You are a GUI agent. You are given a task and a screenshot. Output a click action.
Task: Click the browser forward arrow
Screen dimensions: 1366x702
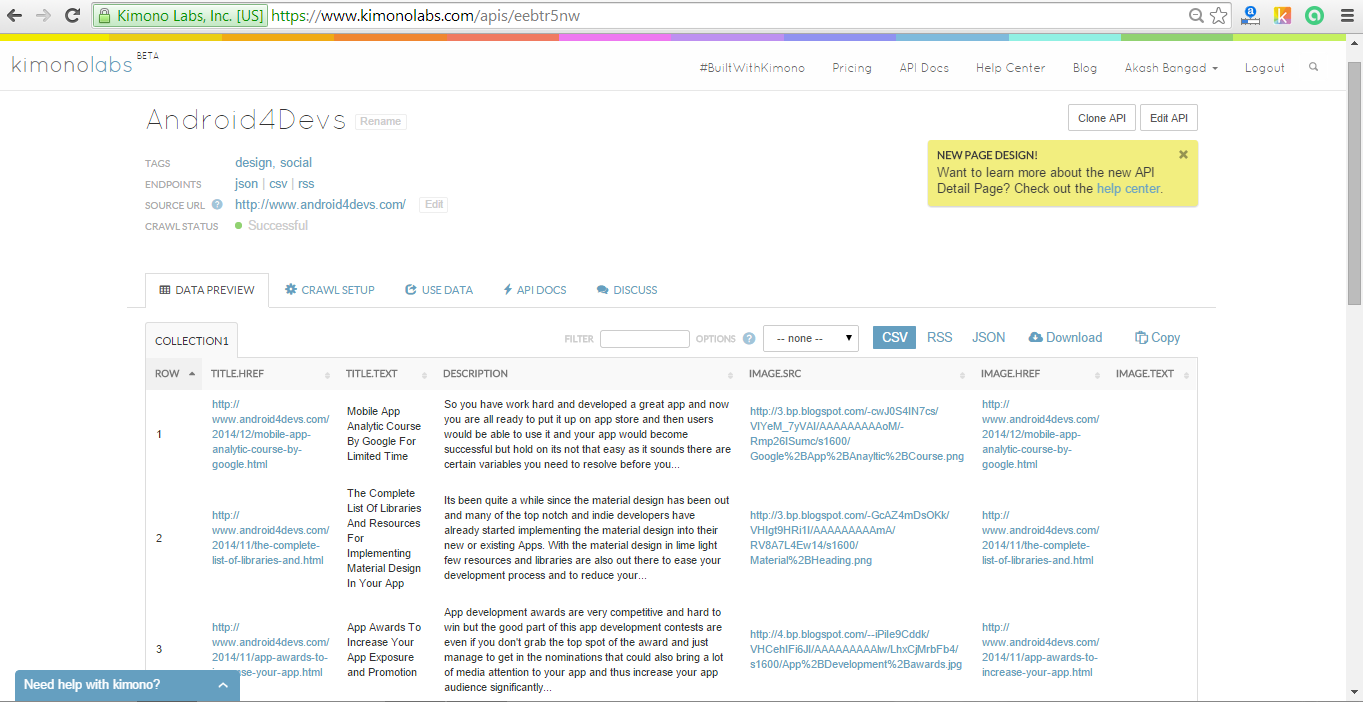coord(44,16)
